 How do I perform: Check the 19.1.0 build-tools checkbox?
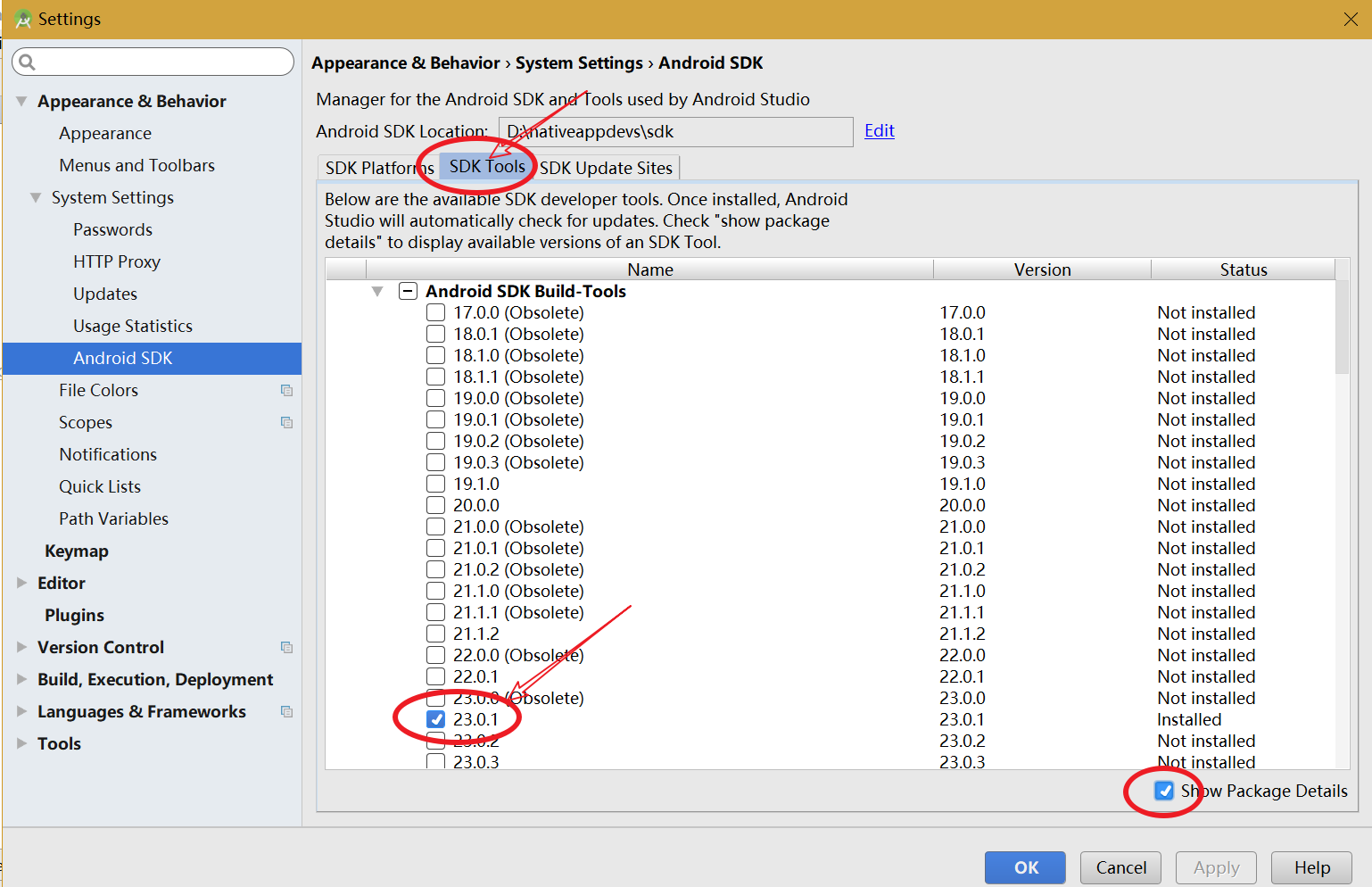tap(435, 484)
